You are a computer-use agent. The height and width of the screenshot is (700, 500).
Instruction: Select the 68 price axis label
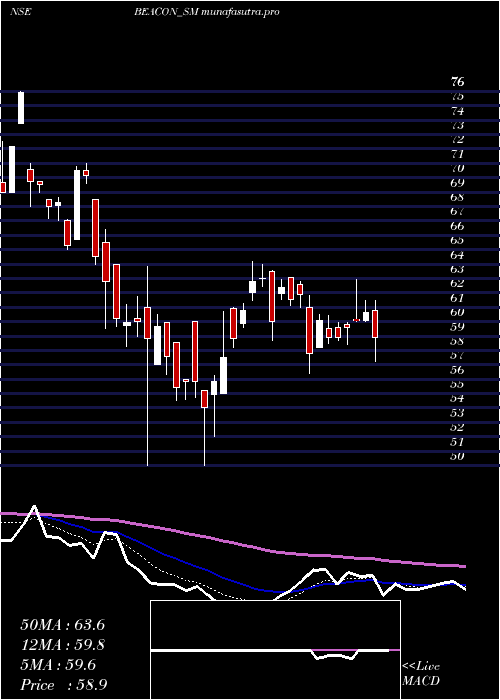pyautogui.click(x=458, y=197)
